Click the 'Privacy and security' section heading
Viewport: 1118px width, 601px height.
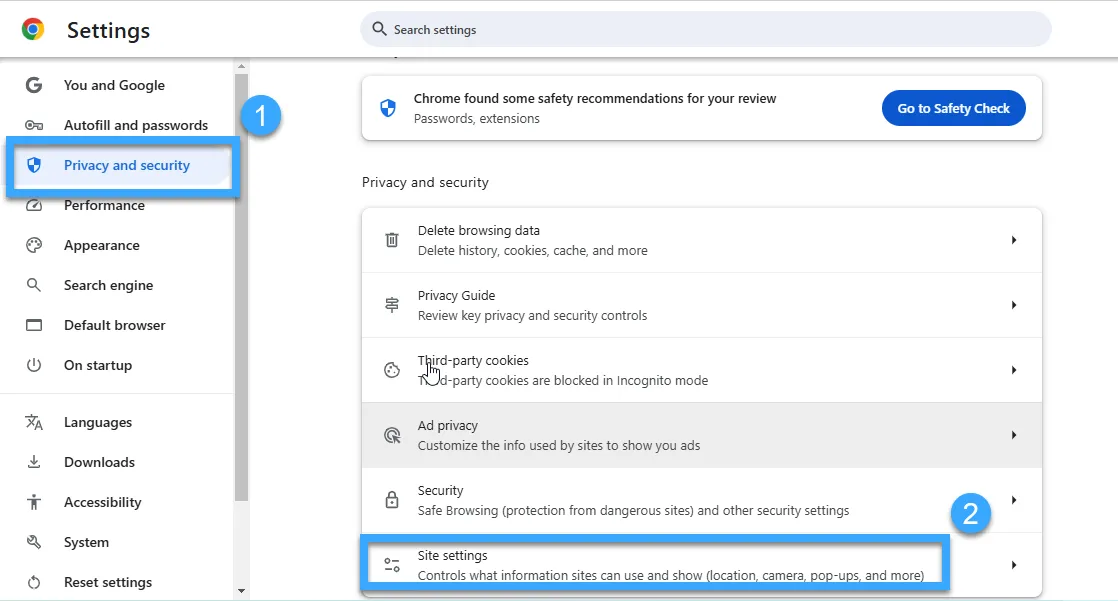tap(425, 183)
